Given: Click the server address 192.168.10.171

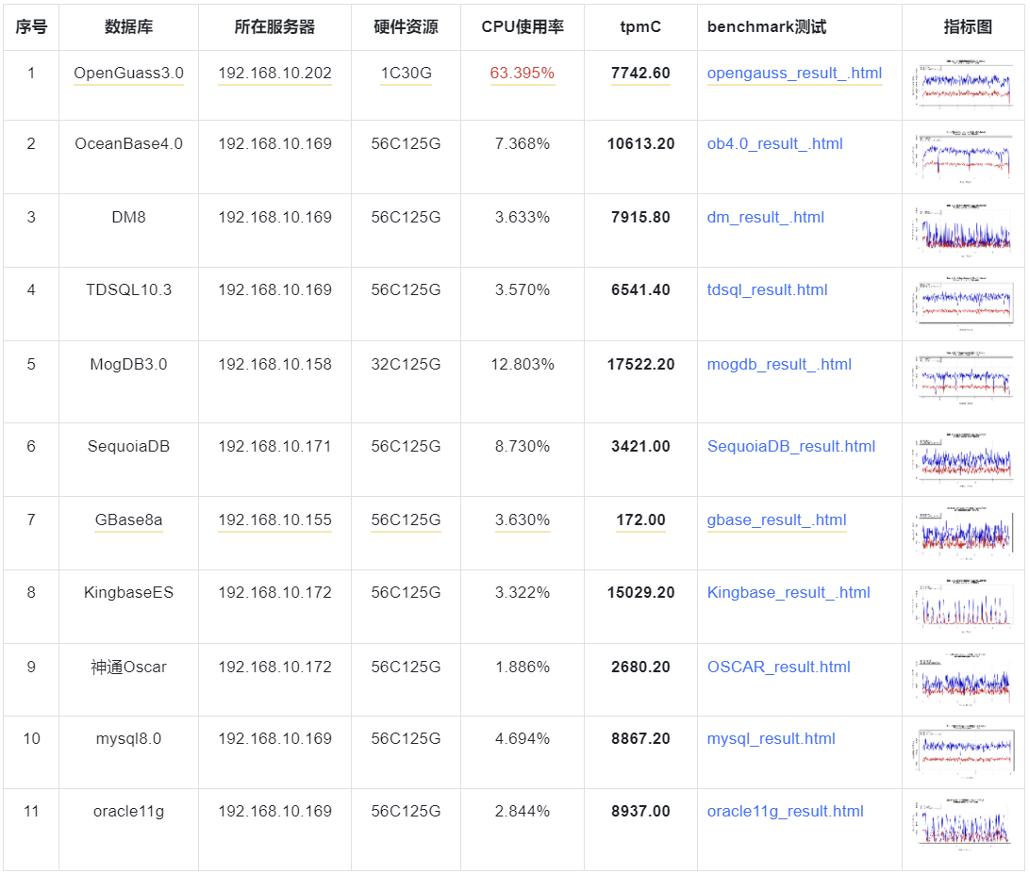Looking at the screenshot, I should click(x=275, y=447).
